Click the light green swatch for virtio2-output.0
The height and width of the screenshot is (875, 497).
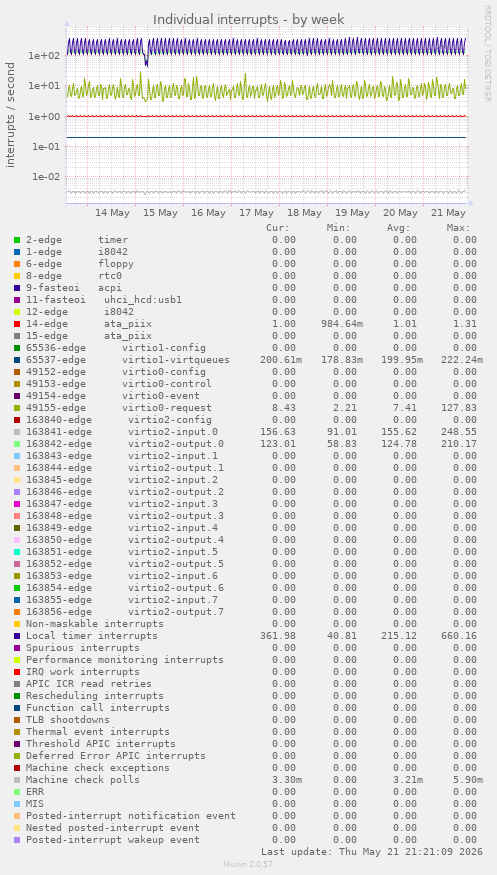17,444
